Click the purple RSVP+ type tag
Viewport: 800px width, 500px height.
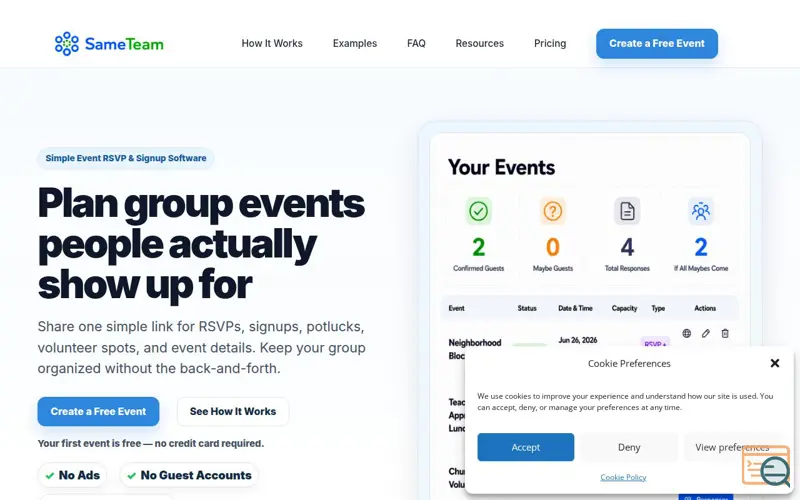point(655,343)
